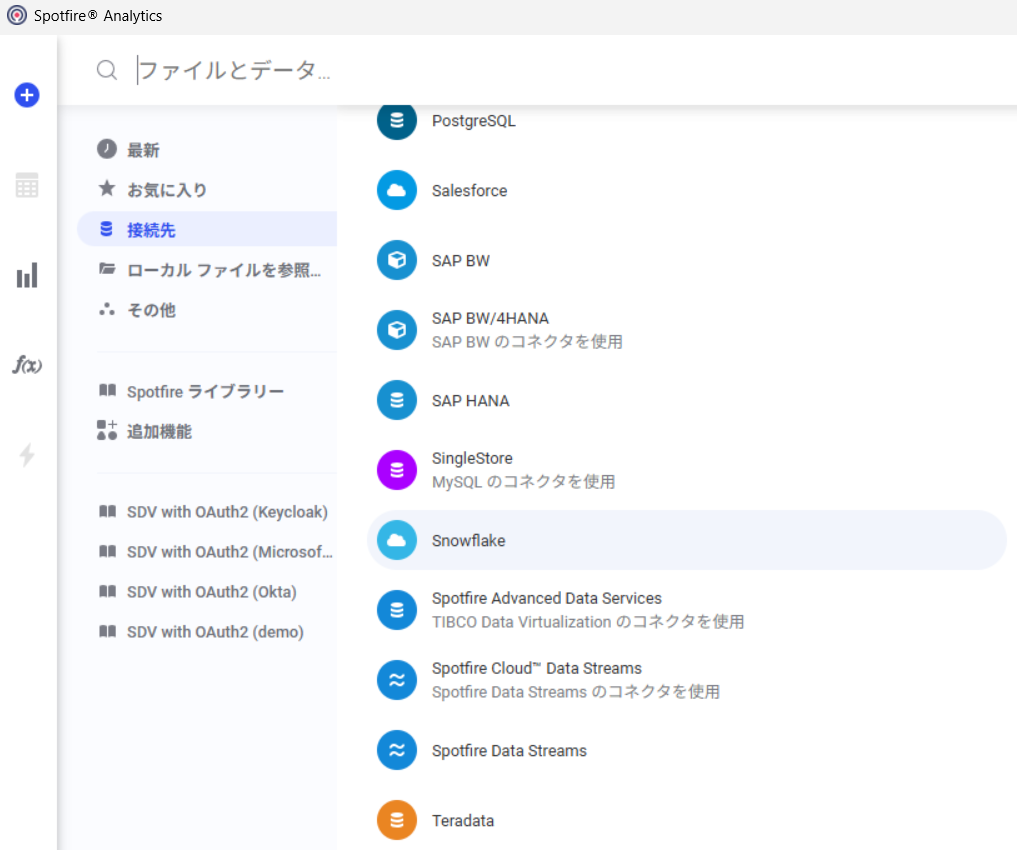Choose the highlighted Snowflake connector
The height and width of the screenshot is (850, 1017).
coord(687,540)
